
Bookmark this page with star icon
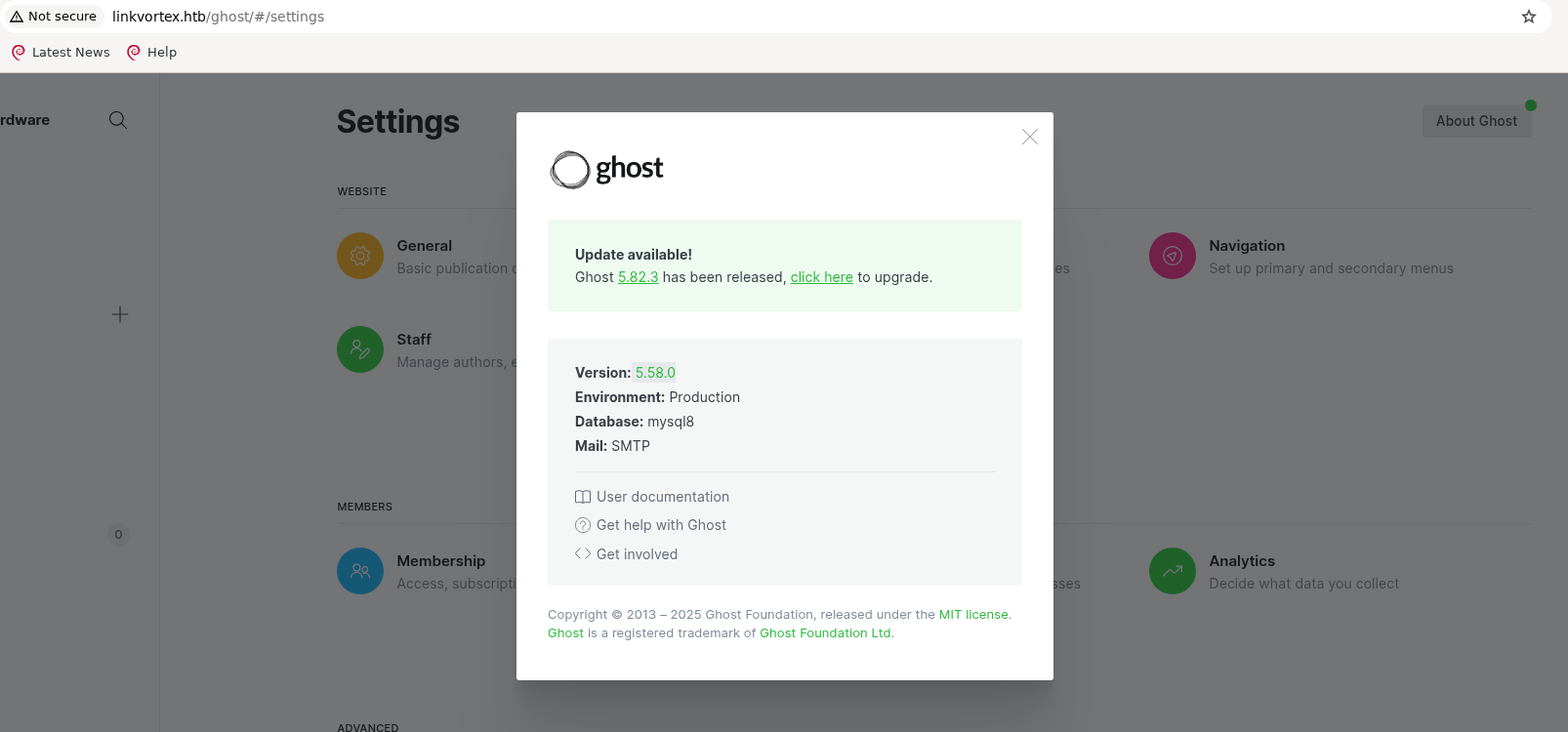tap(1529, 17)
